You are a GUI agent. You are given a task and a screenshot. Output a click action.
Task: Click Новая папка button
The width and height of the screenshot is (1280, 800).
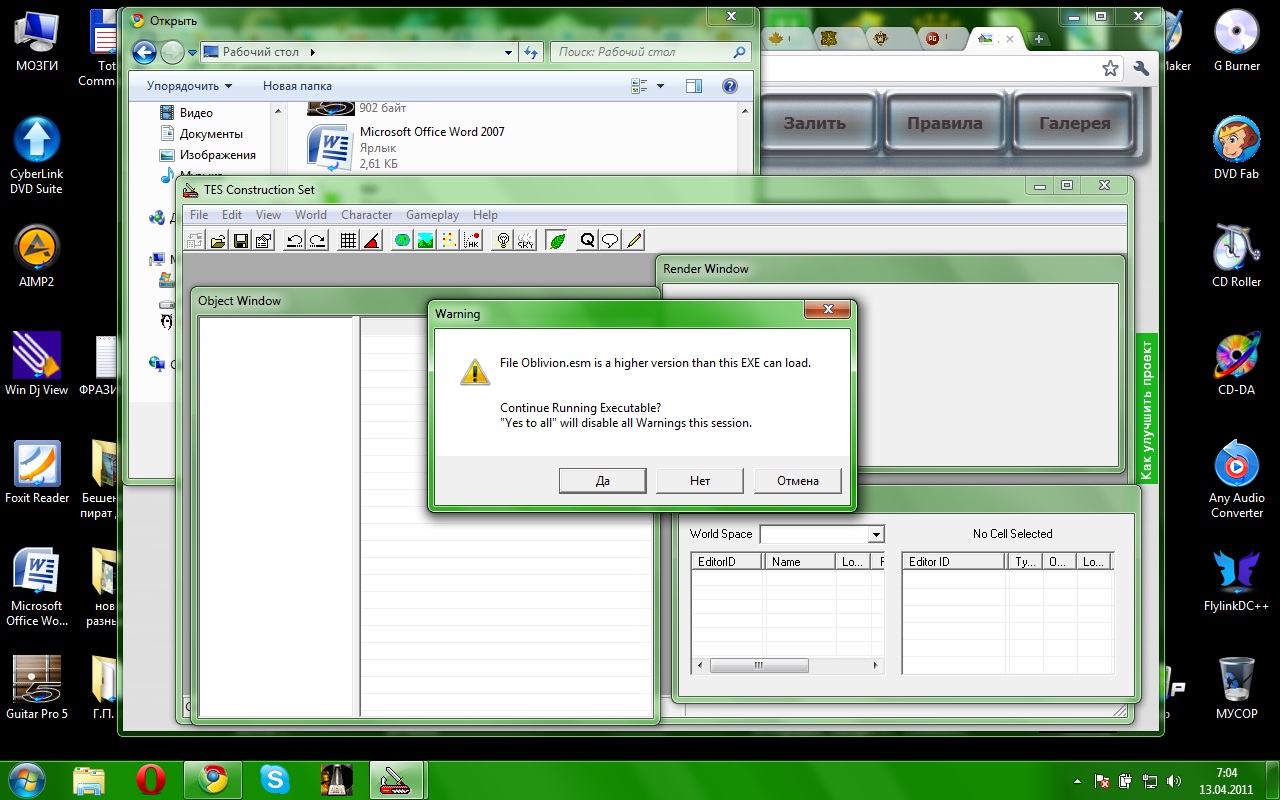pos(297,86)
